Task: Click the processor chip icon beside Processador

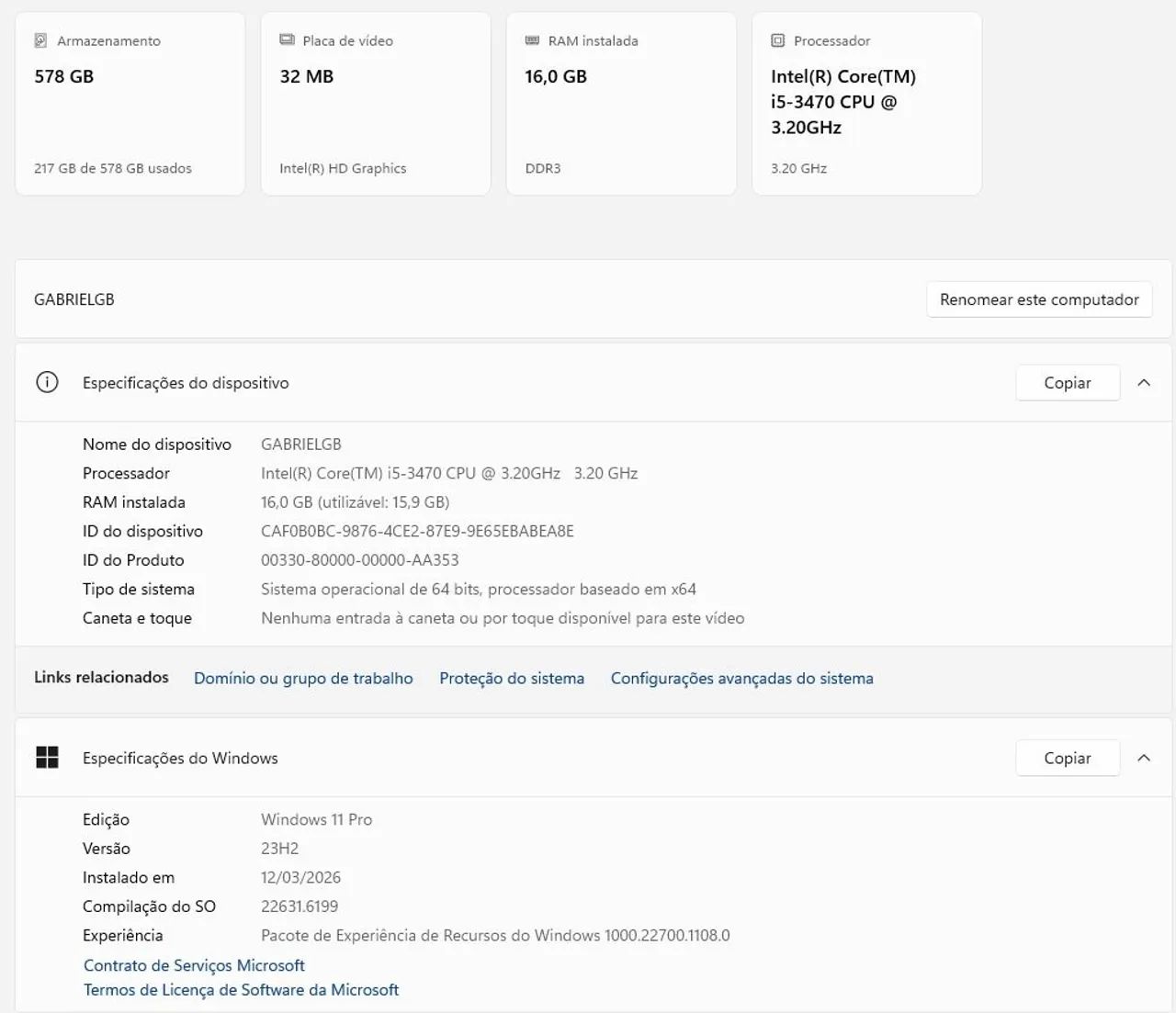Action: coord(777,40)
